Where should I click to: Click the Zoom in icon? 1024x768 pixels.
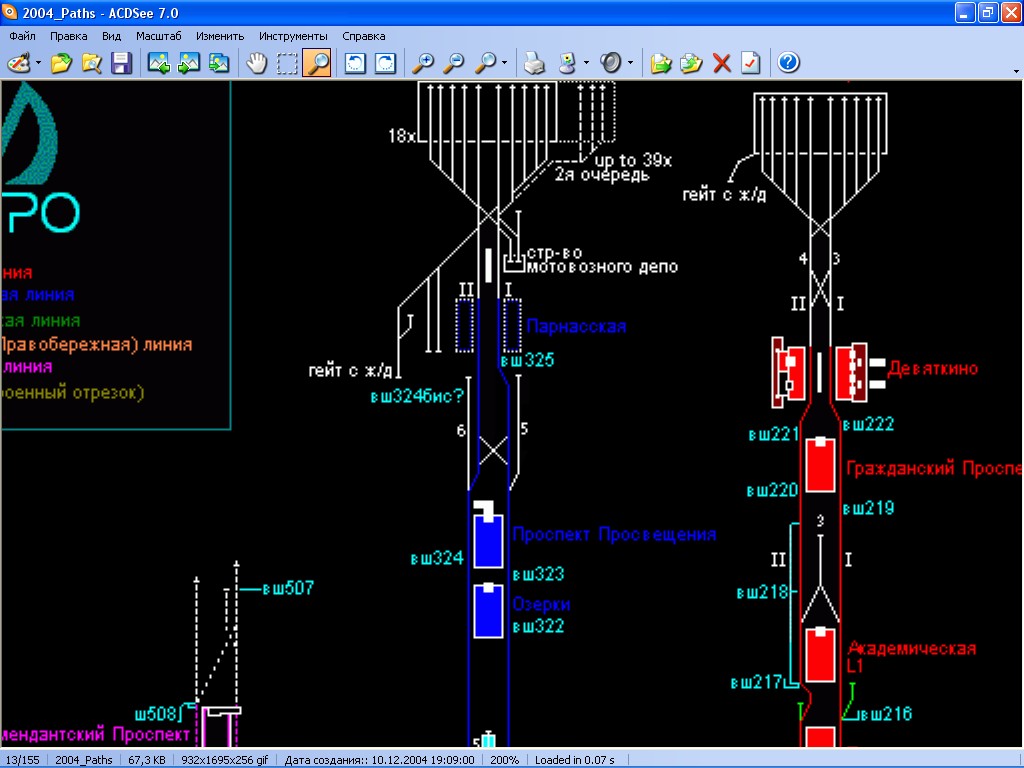pos(424,63)
